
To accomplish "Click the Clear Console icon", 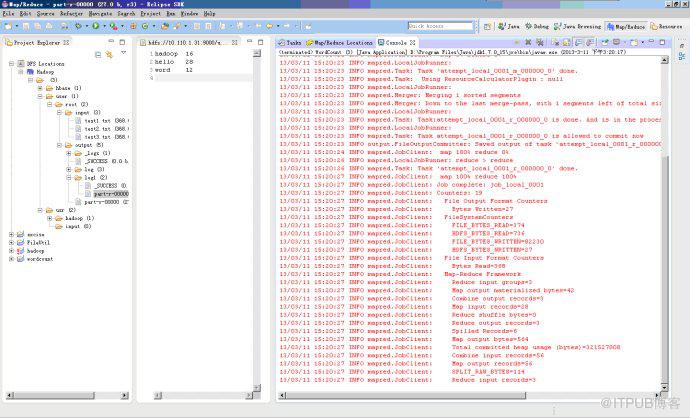I will pos(555,42).
